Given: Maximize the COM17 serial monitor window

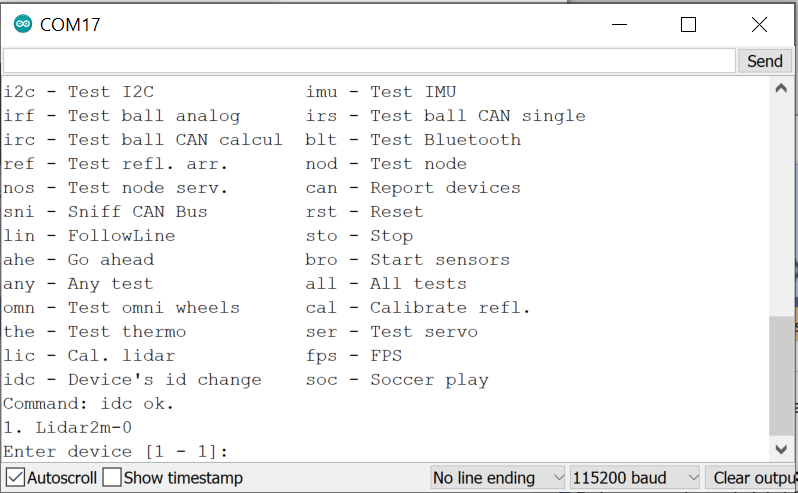Looking at the screenshot, I should 688,24.
